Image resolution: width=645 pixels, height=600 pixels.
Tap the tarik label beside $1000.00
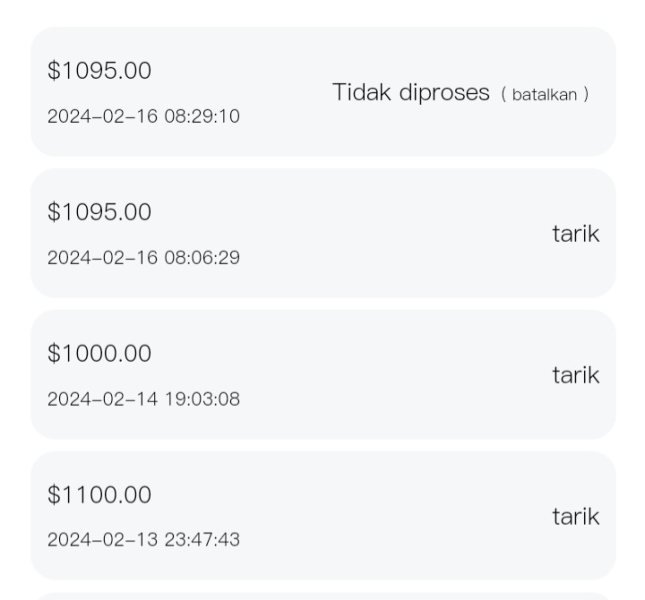pyautogui.click(x=575, y=375)
